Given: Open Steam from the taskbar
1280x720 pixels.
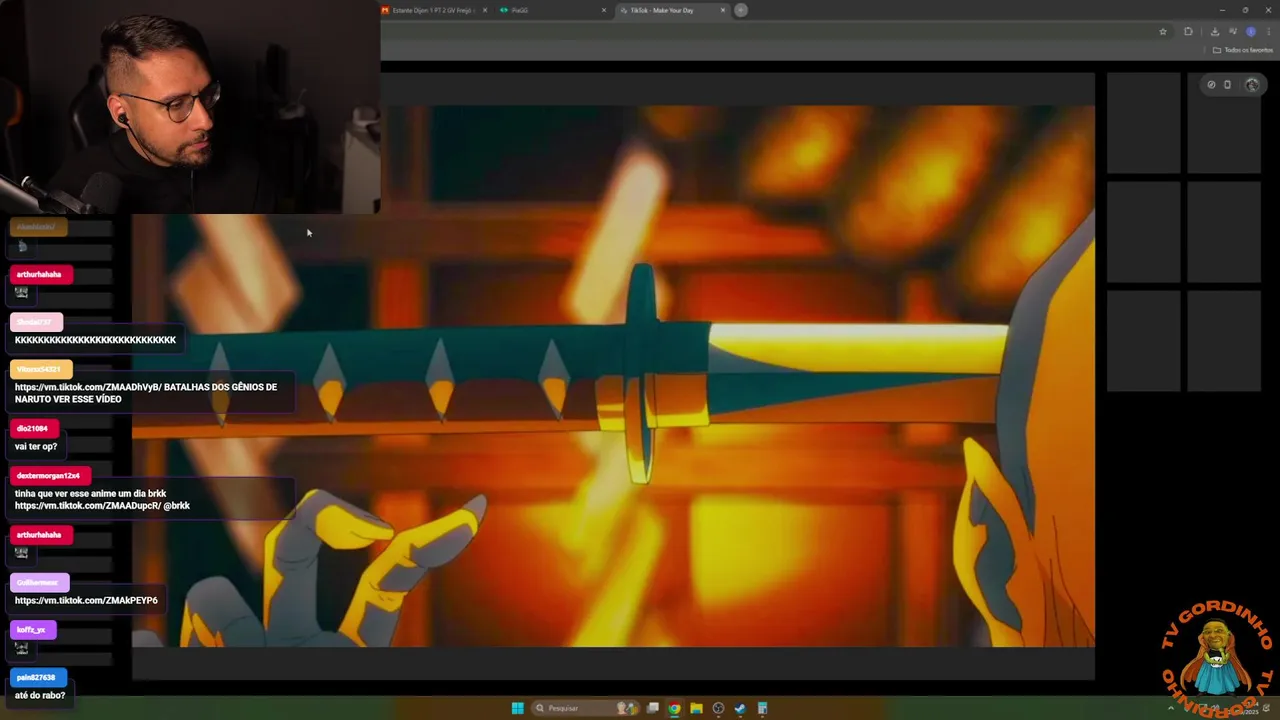Looking at the screenshot, I should [x=740, y=708].
